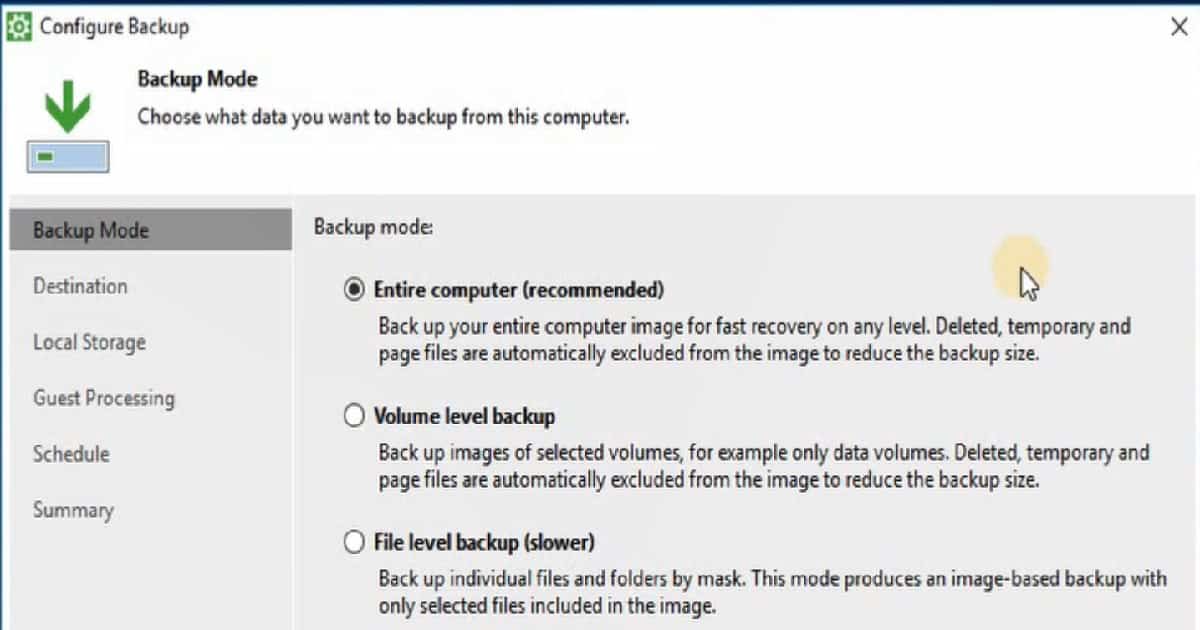Image resolution: width=1200 pixels, height=630 pixels.
Task: Click the bold Backup Mode header title
Action: click(x=197, y=79)
